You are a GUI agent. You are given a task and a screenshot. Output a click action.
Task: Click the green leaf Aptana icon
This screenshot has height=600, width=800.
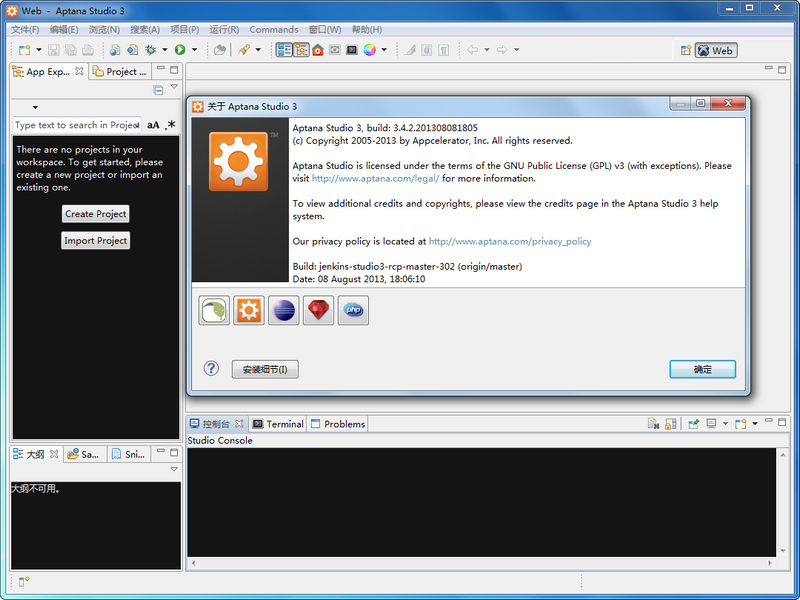point(213,310)
